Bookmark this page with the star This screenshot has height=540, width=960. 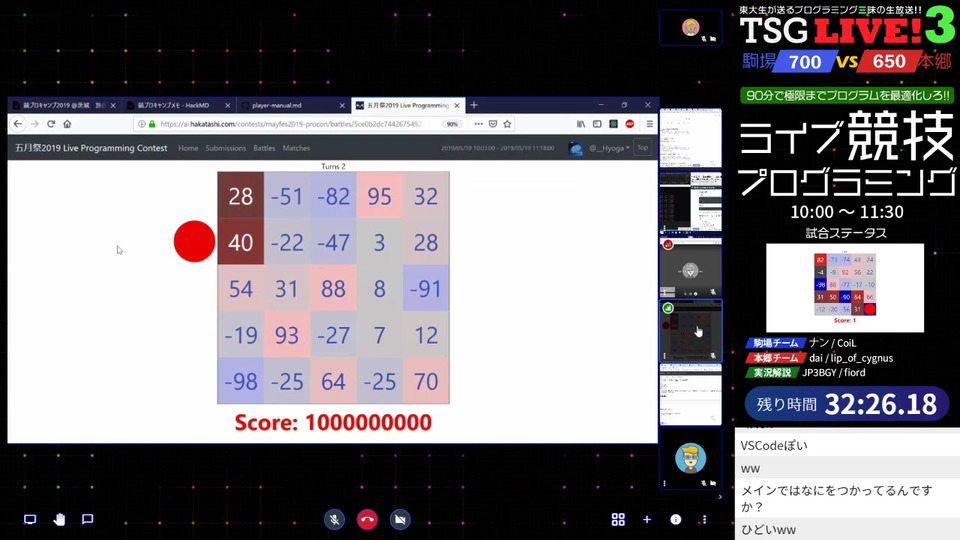[x=508, y=124]
